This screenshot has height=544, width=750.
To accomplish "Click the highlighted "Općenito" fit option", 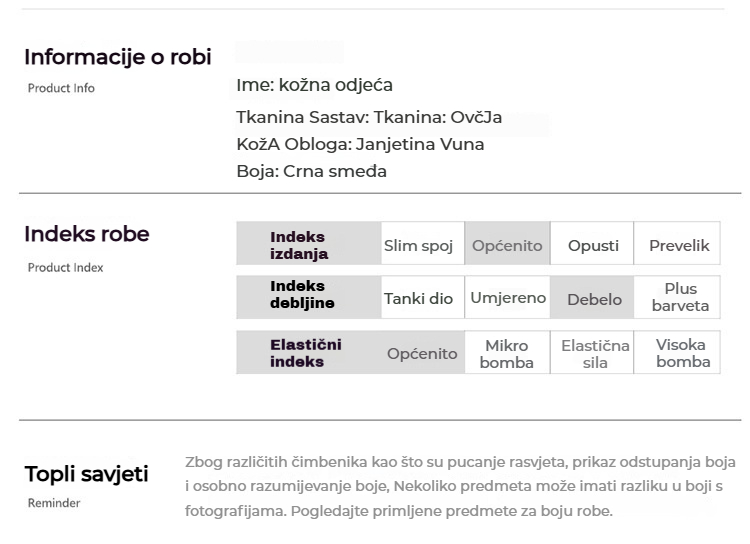I will (507, 245).
